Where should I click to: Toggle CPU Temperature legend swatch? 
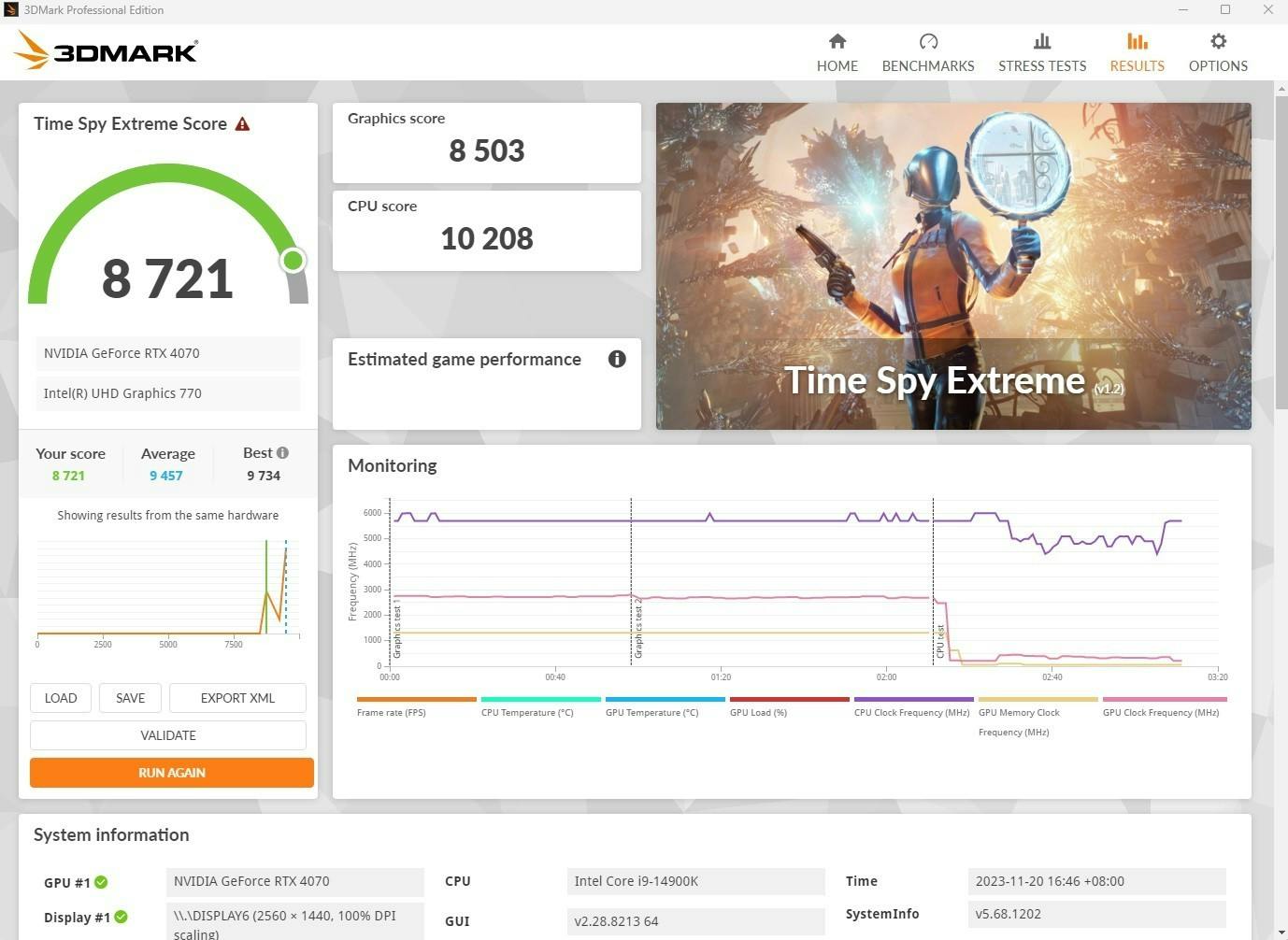click(x=540, y=699)
